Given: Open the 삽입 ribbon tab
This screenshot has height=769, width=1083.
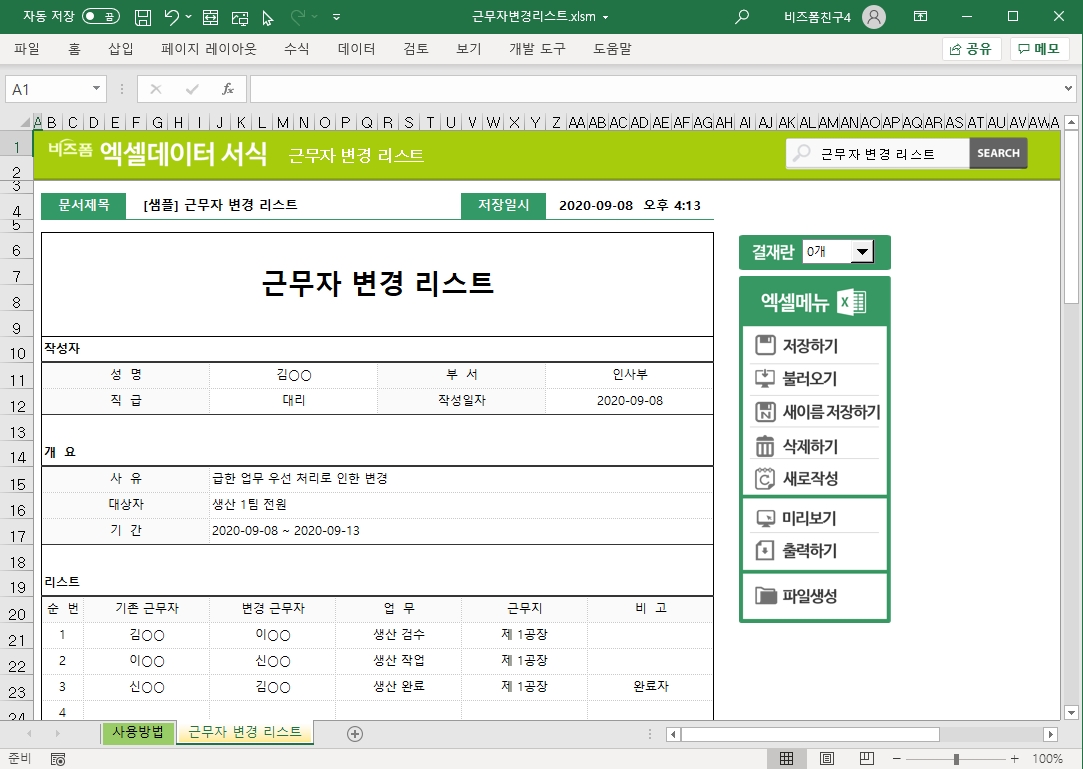Looking at the screenshot, I should [120, 49].
